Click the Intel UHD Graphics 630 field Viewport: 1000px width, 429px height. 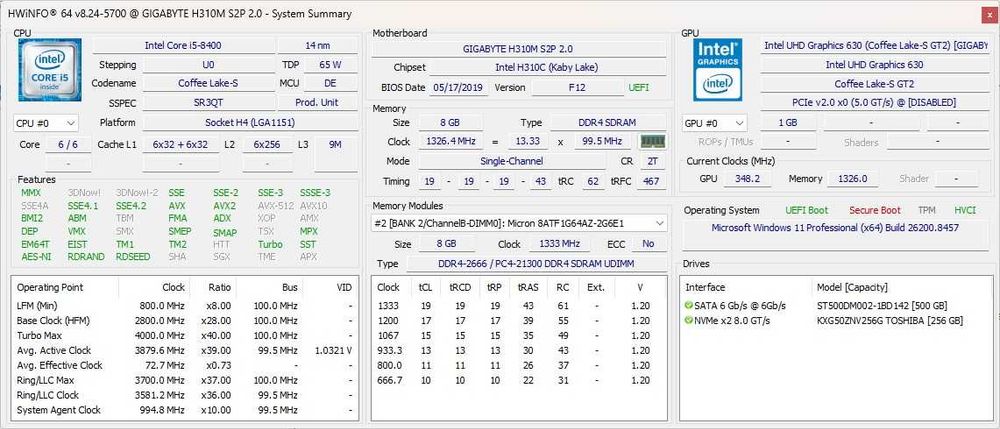tap(874, 64)
